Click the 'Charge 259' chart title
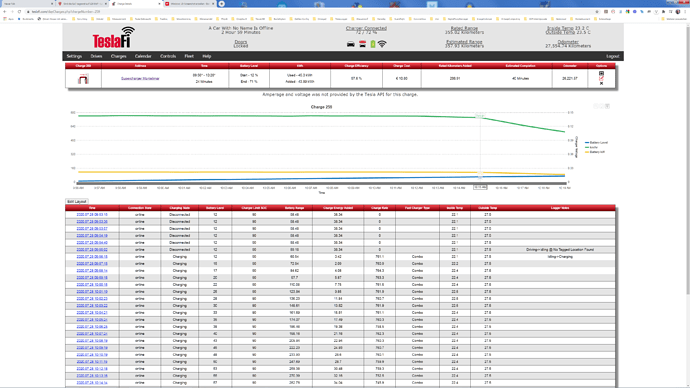The image size is (690, 388). click(321, 107)
